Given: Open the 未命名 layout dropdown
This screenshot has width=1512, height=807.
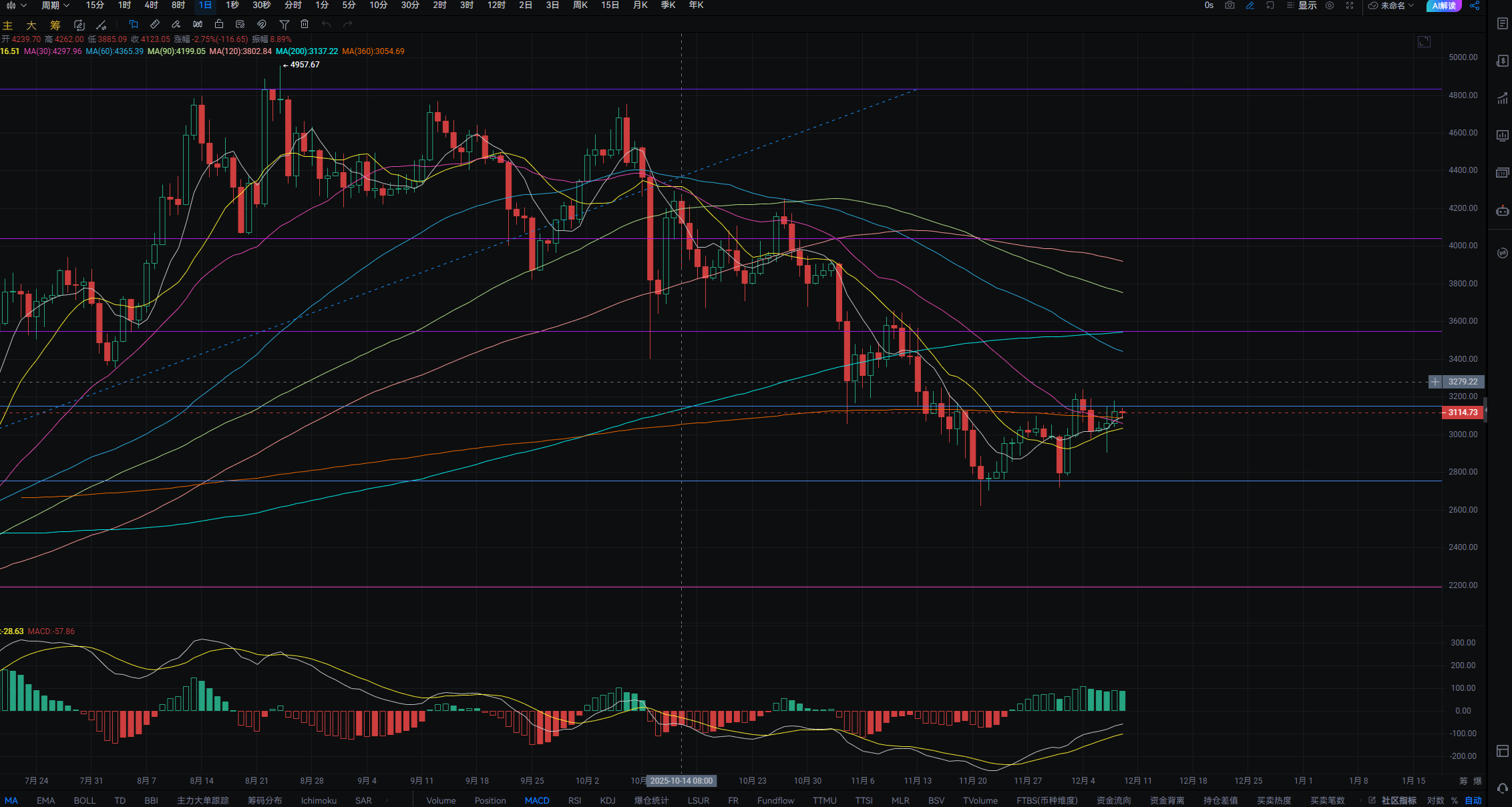Looking at the screenshot, I should pos(1392,5).
